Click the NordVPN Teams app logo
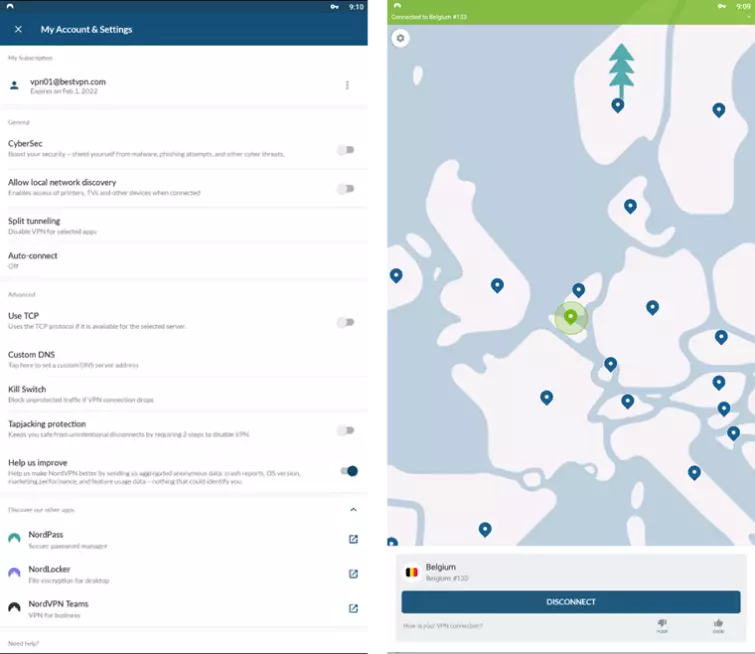The height and width of the screenshot is (654, 755). pyautogui.click(x=14, y=607)
